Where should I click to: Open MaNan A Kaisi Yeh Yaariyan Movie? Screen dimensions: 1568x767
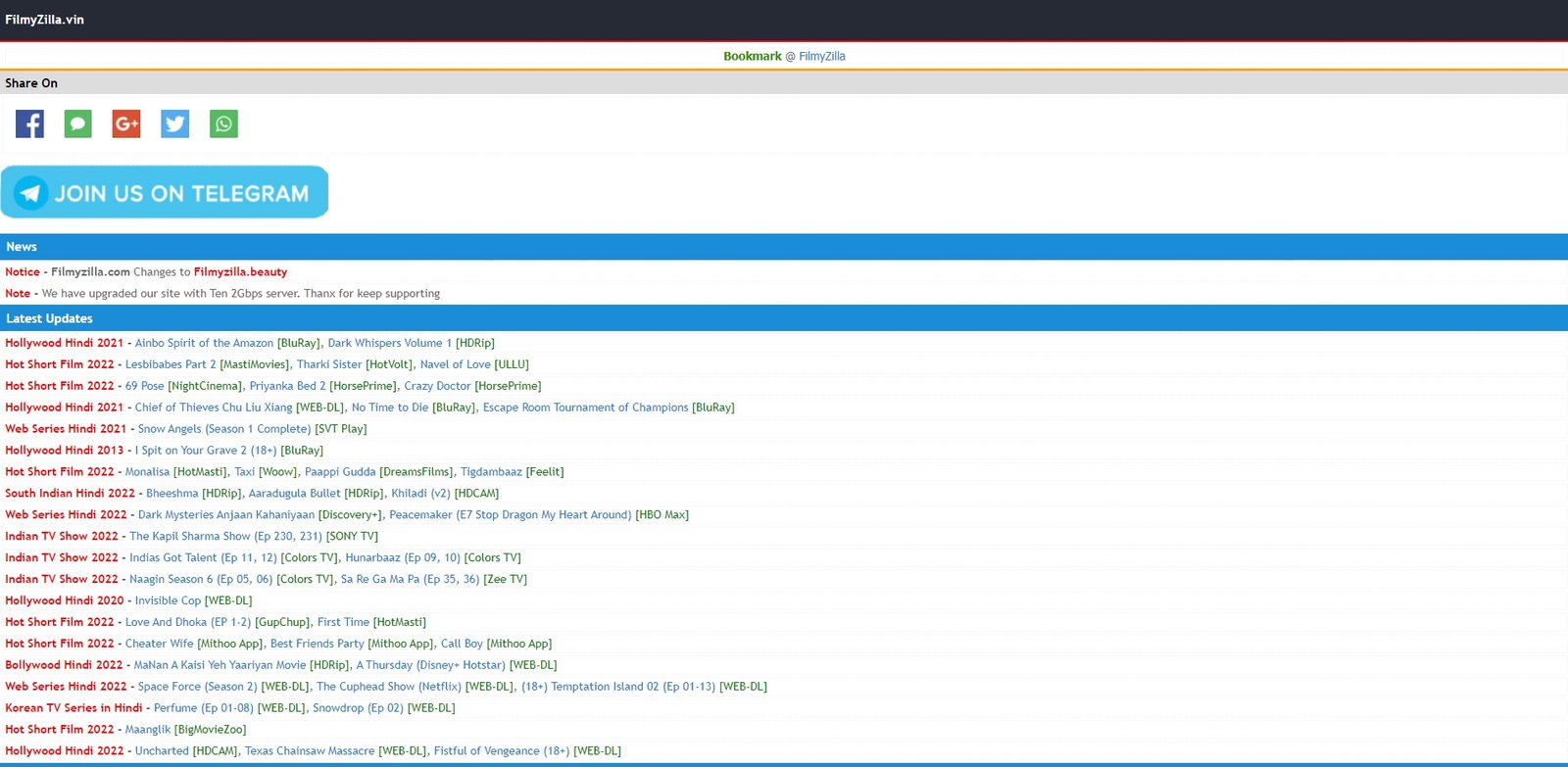coord(220,666)
